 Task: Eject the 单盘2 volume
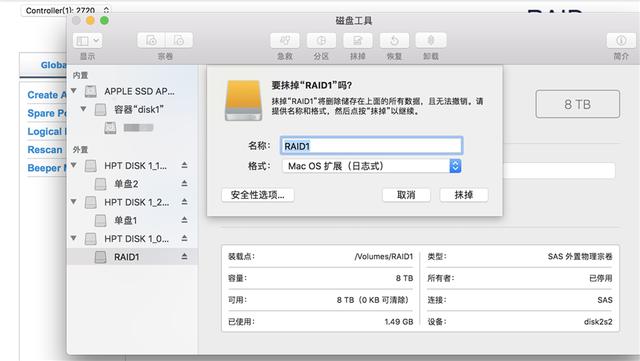click(x=184, y=183)
